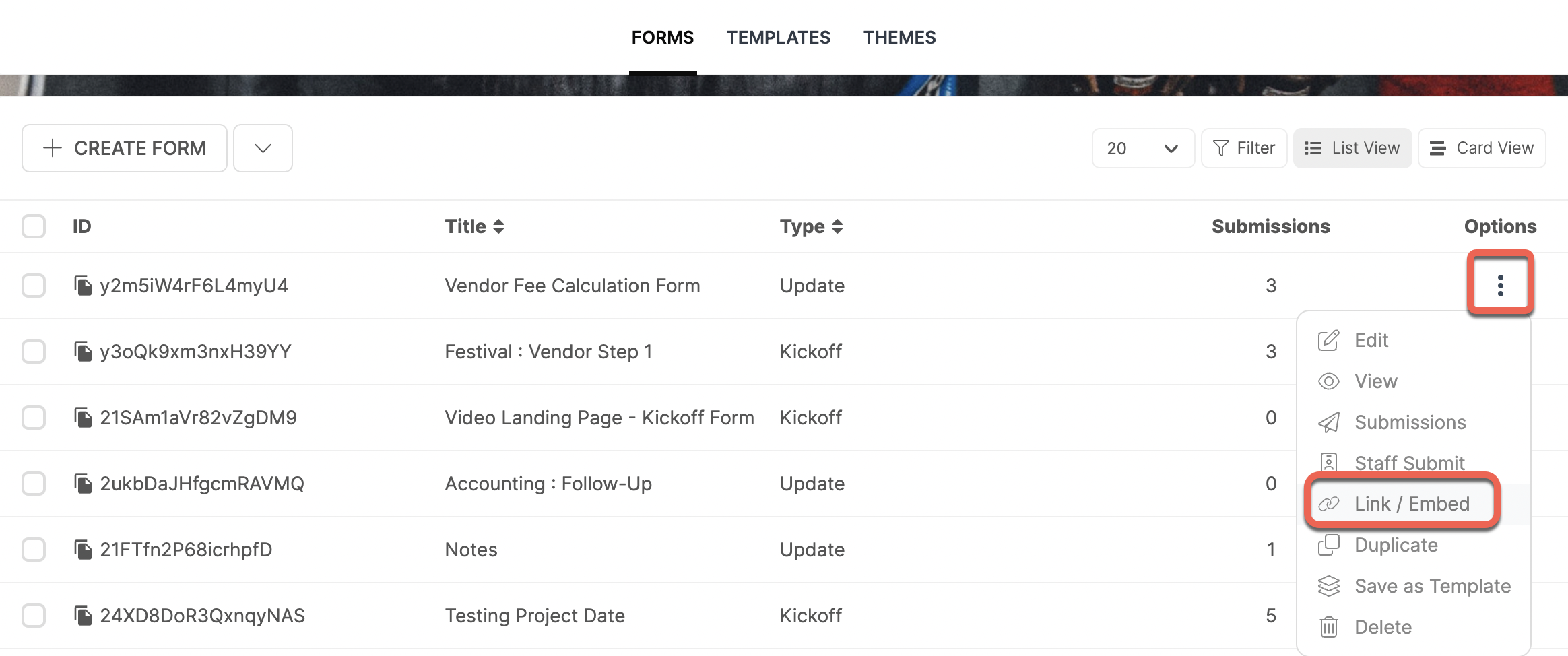The image size is (1568, 656).
Task: Expand the arrow next to Create Form
Action: click(263, 148)
